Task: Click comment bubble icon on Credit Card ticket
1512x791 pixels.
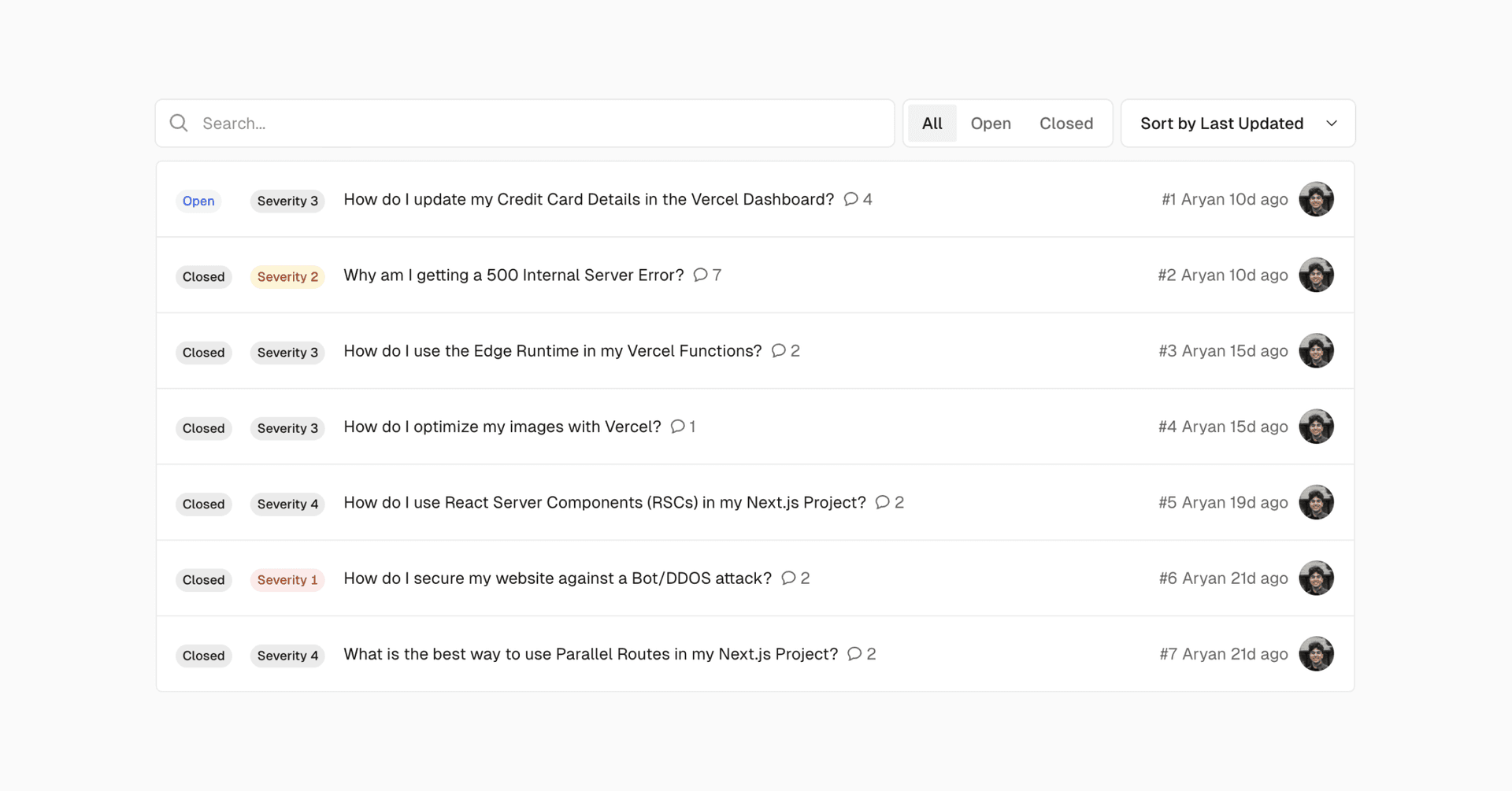Action: [x=850, y=199]
